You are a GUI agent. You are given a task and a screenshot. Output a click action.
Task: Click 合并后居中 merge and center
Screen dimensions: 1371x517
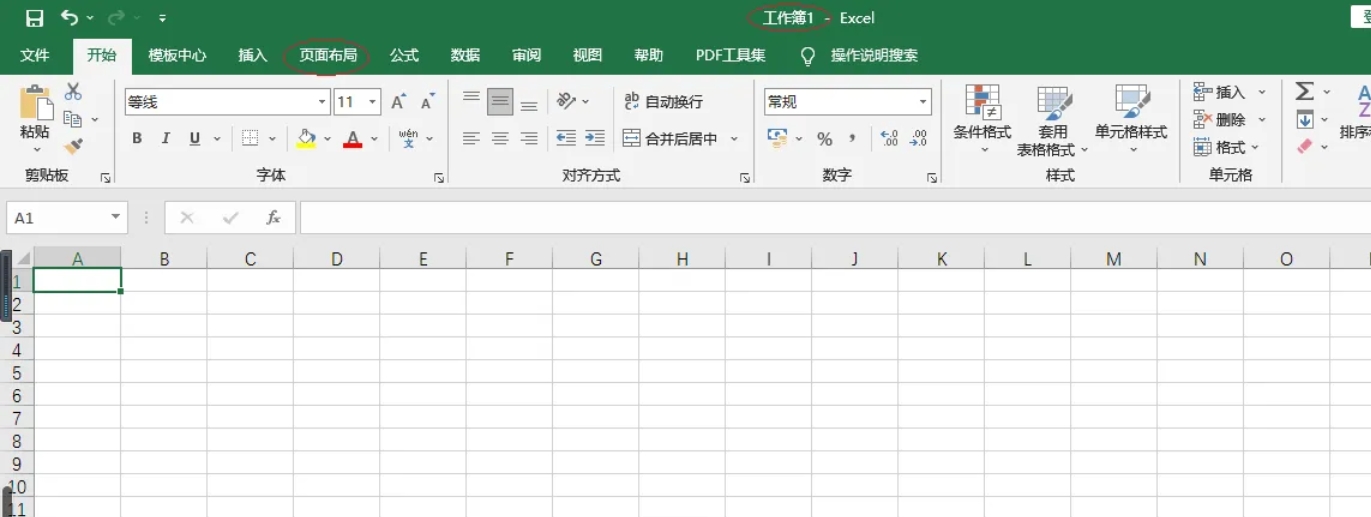click(x=670, y=139)
